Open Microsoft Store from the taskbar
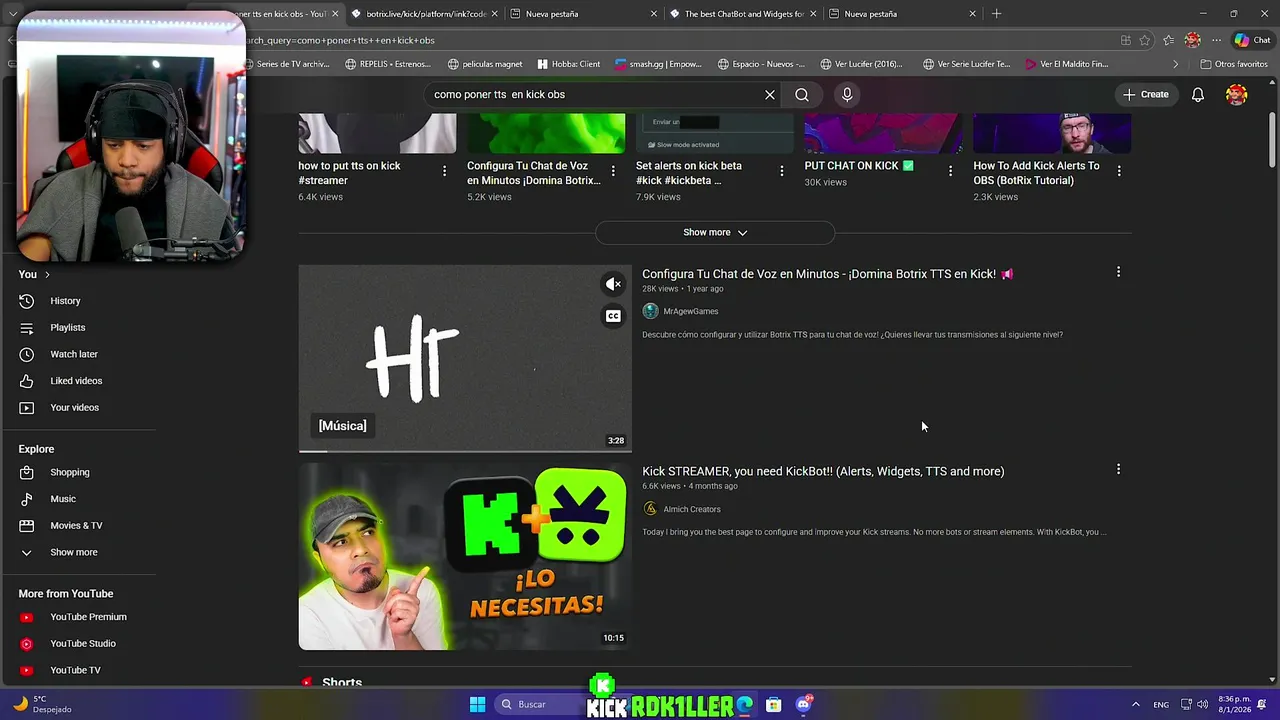1280x720 pixels. tap(774, 704)
